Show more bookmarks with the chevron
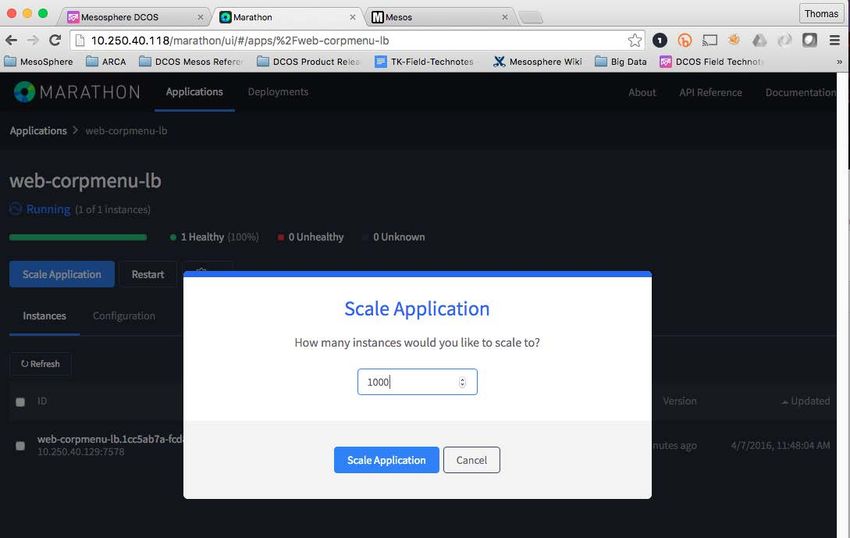 [839, 62]
